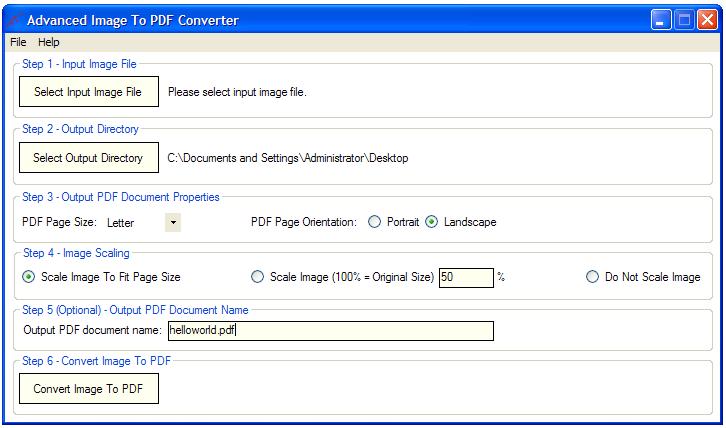Click the output PDF document name field
This screenshot has width=726, height=428.
point(330,331)
